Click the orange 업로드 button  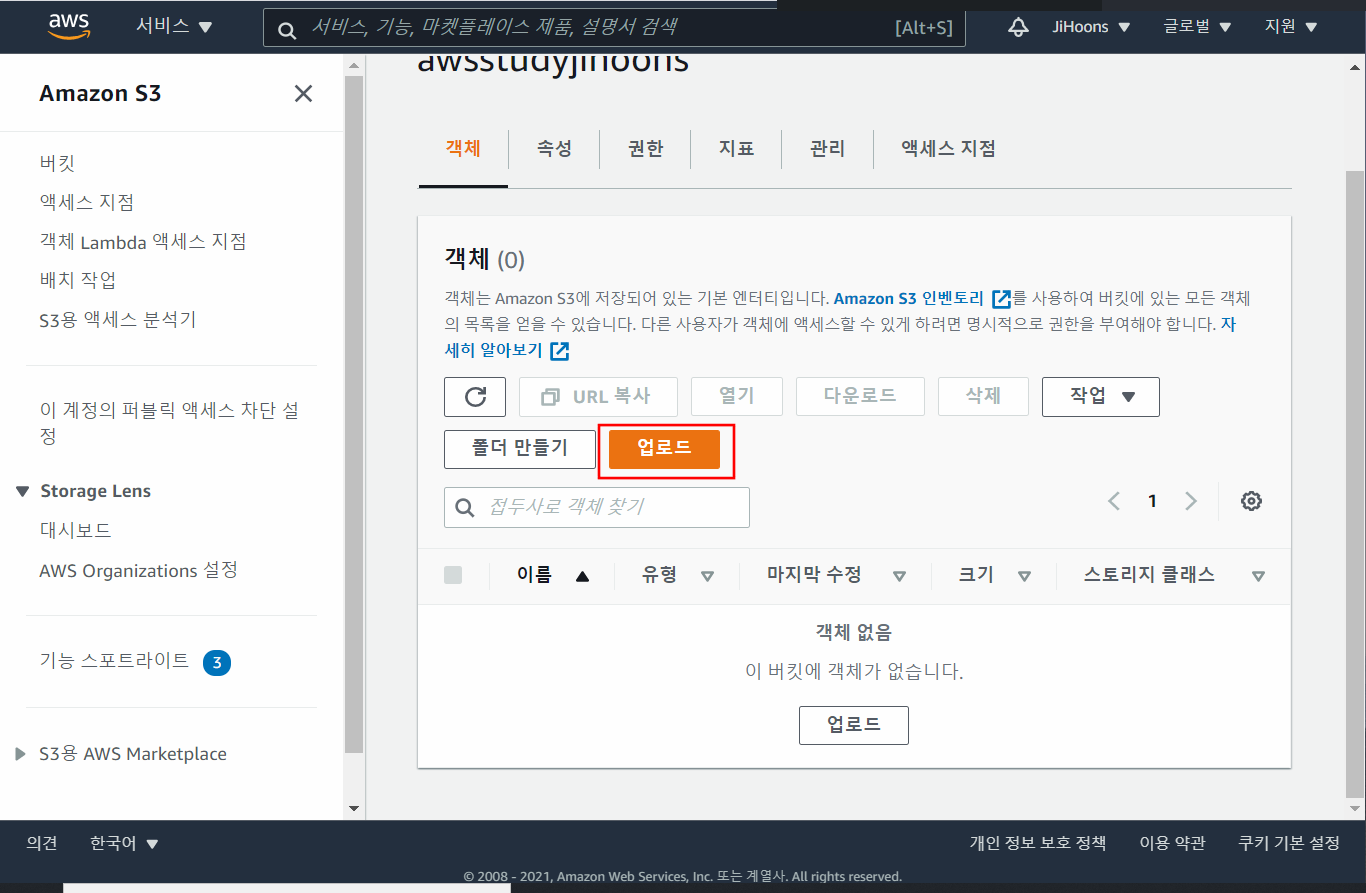point(665,449)
